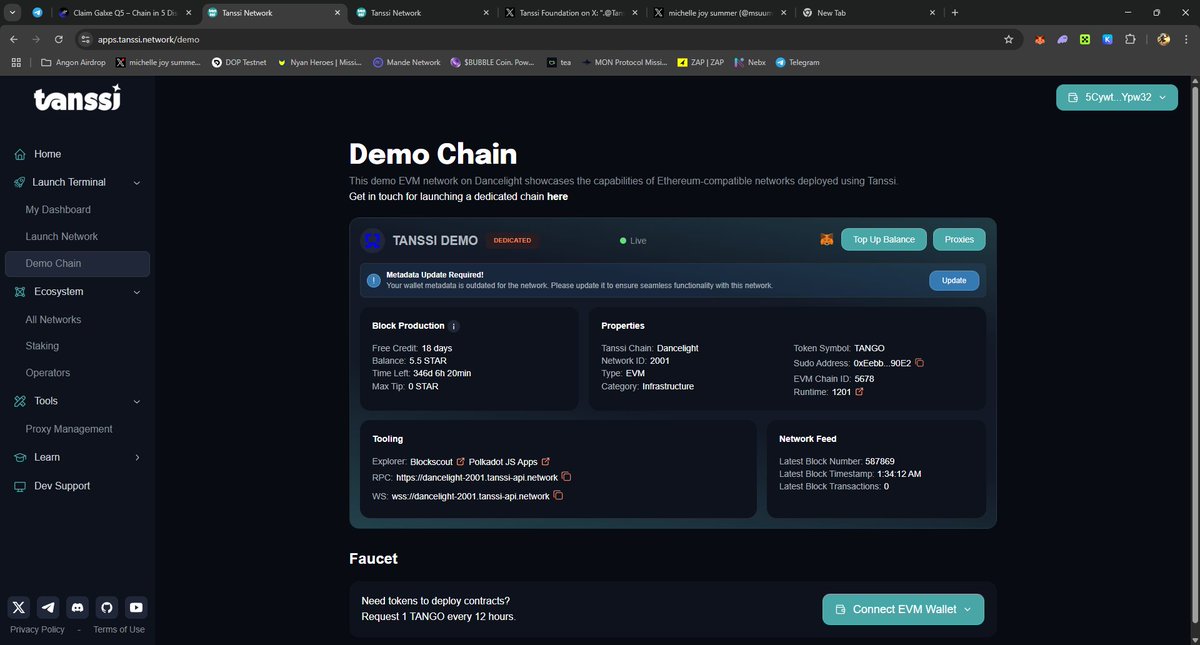The image size is (1200, 645).
Task: Select Staking in the sidebar menu
Action: pyautogui.click(x=41, y=346)
